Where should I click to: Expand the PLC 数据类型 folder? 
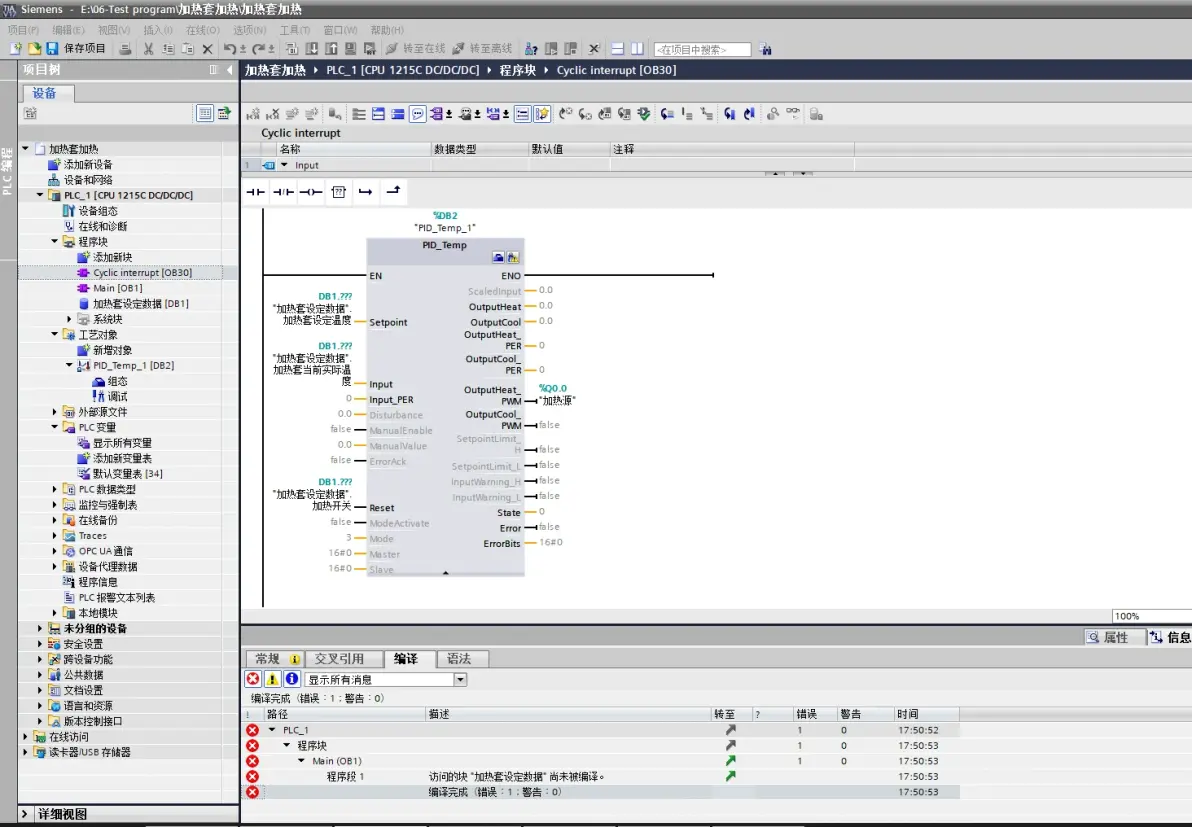(x=55, y=490)
